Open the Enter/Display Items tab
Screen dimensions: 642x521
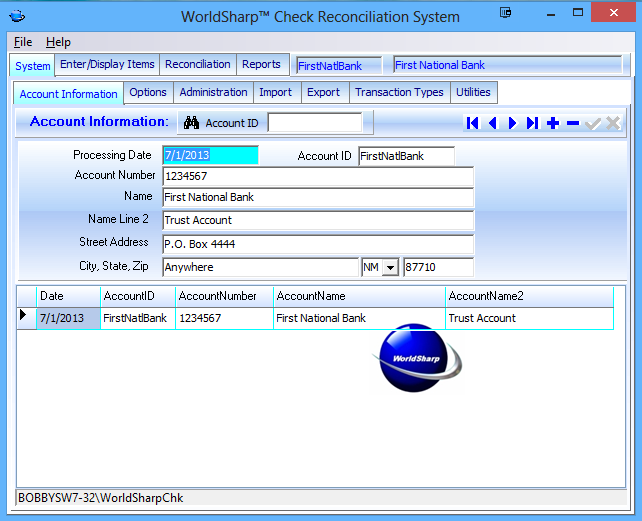point(107,64)
